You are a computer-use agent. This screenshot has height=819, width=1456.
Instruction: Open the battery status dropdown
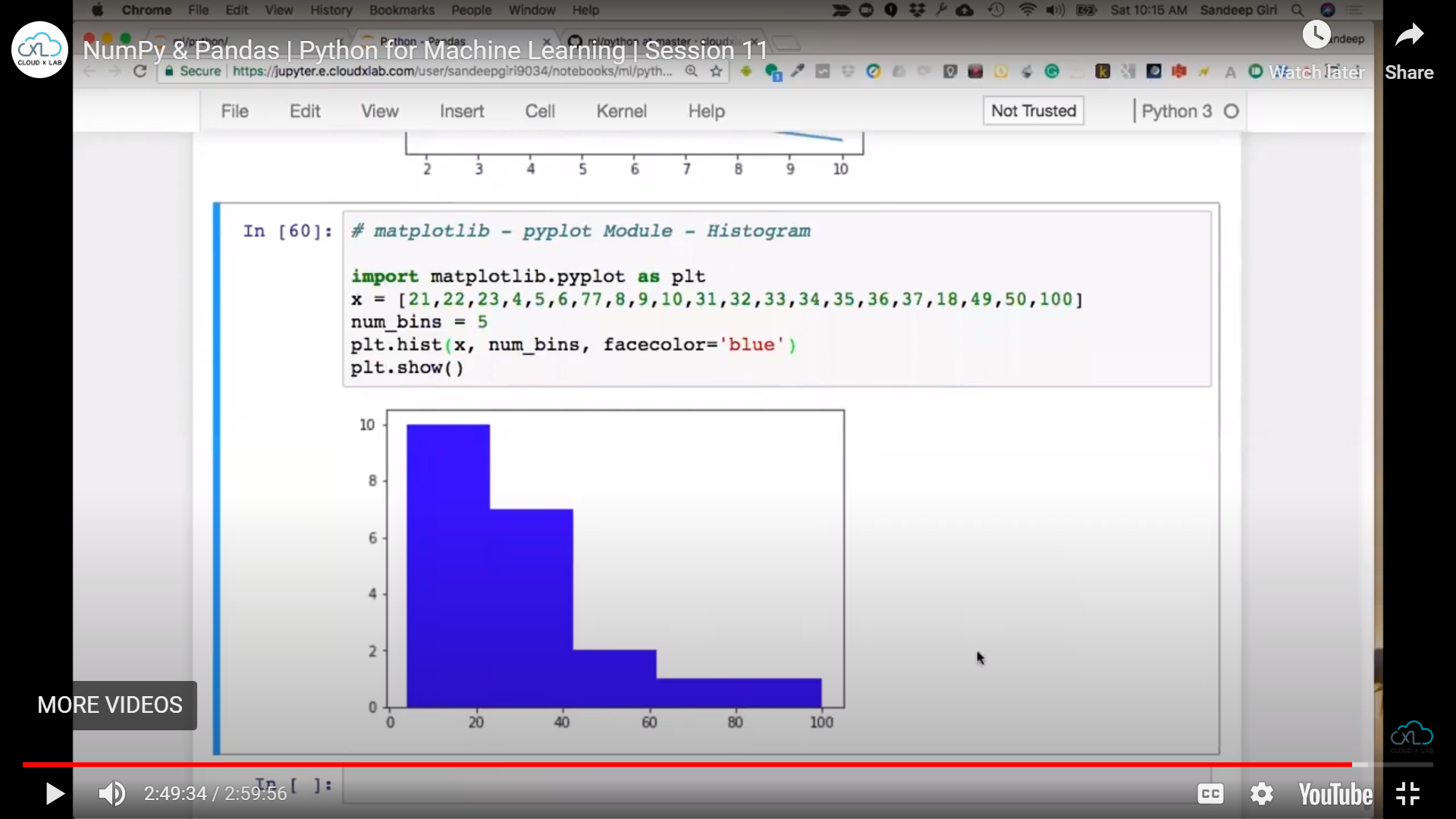1086,10
